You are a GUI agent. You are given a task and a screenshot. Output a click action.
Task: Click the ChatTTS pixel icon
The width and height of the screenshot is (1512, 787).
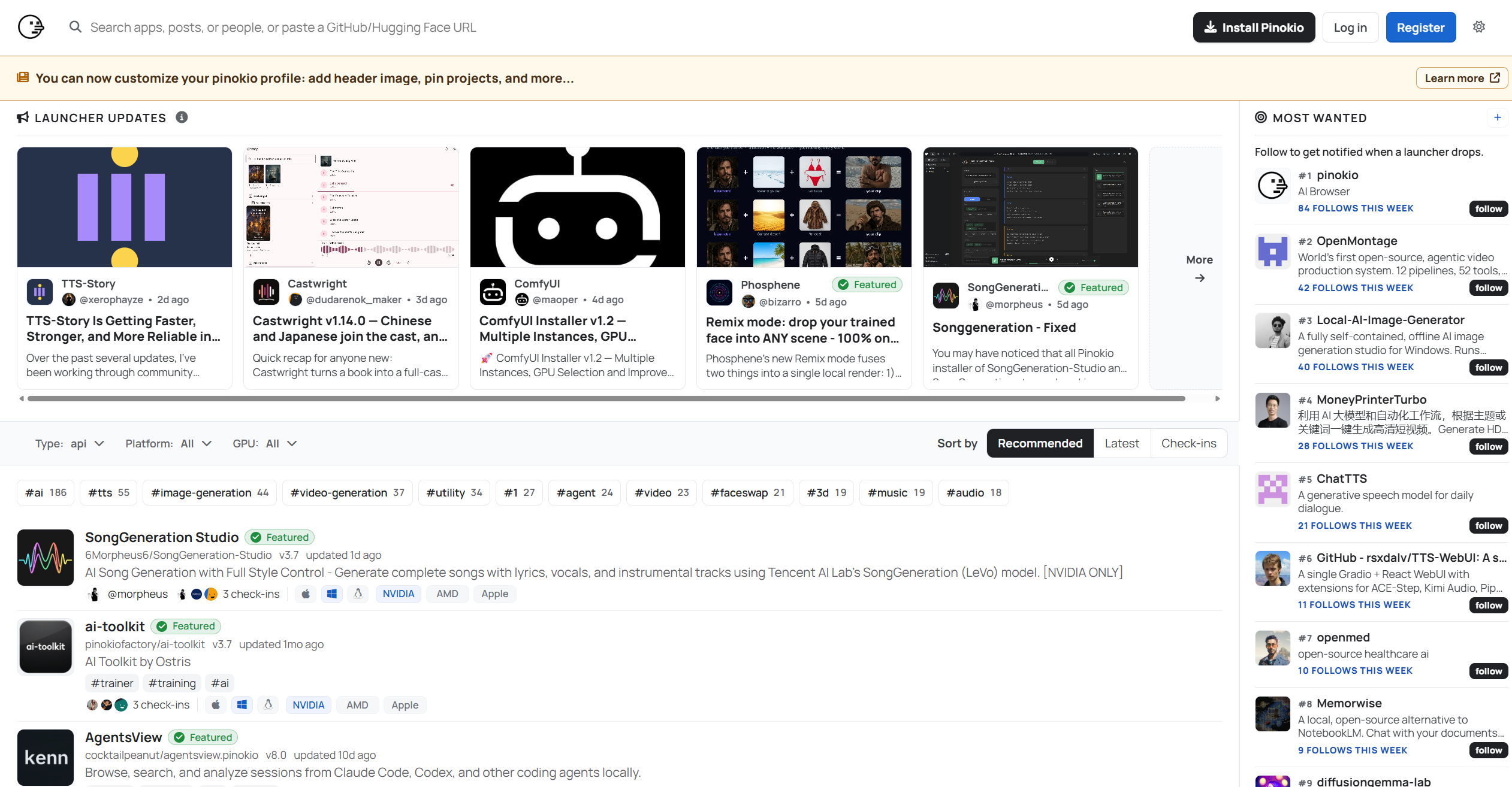(x=1273, y=489)
